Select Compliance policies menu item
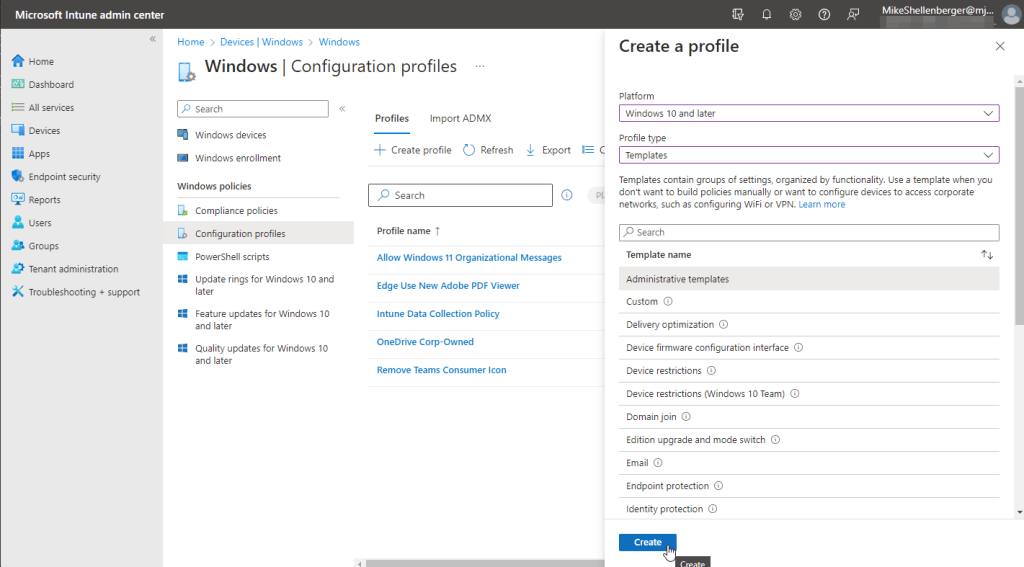Image resolution: width=1024 pixels, height=567 pixels. tap(236, 211)
